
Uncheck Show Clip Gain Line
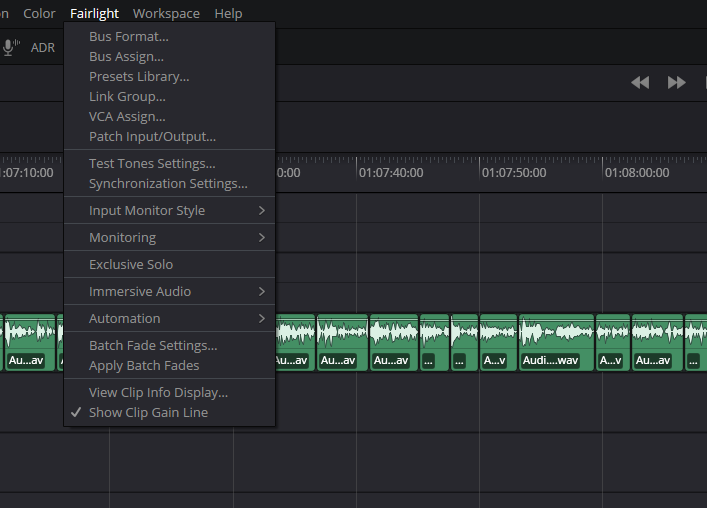click(170, 412)
